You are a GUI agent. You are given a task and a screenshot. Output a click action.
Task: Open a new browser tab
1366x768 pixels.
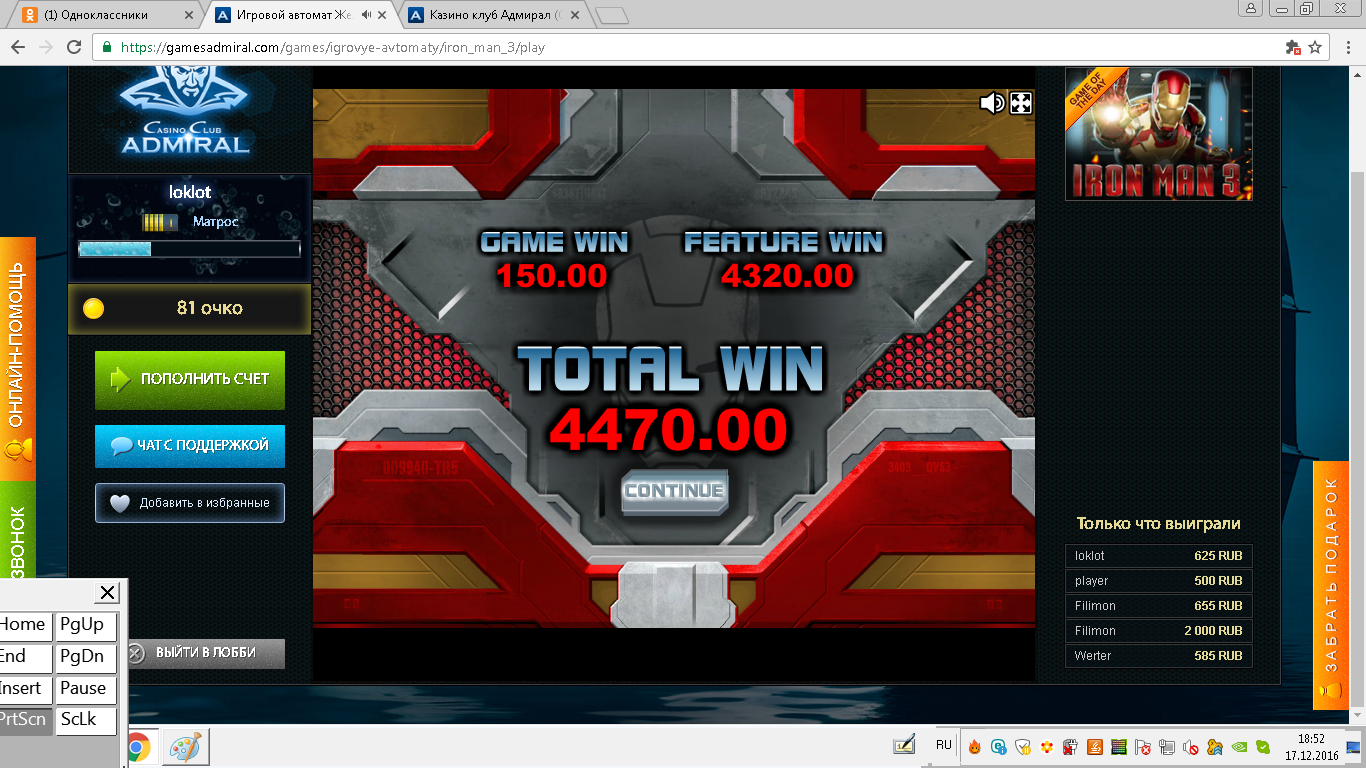610,15
